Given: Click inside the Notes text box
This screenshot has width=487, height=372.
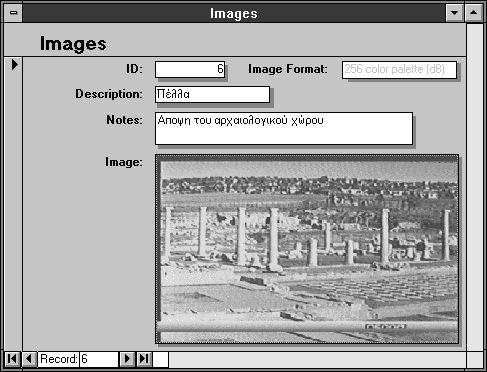Looking at the screenshot, I should click(284, 128).
